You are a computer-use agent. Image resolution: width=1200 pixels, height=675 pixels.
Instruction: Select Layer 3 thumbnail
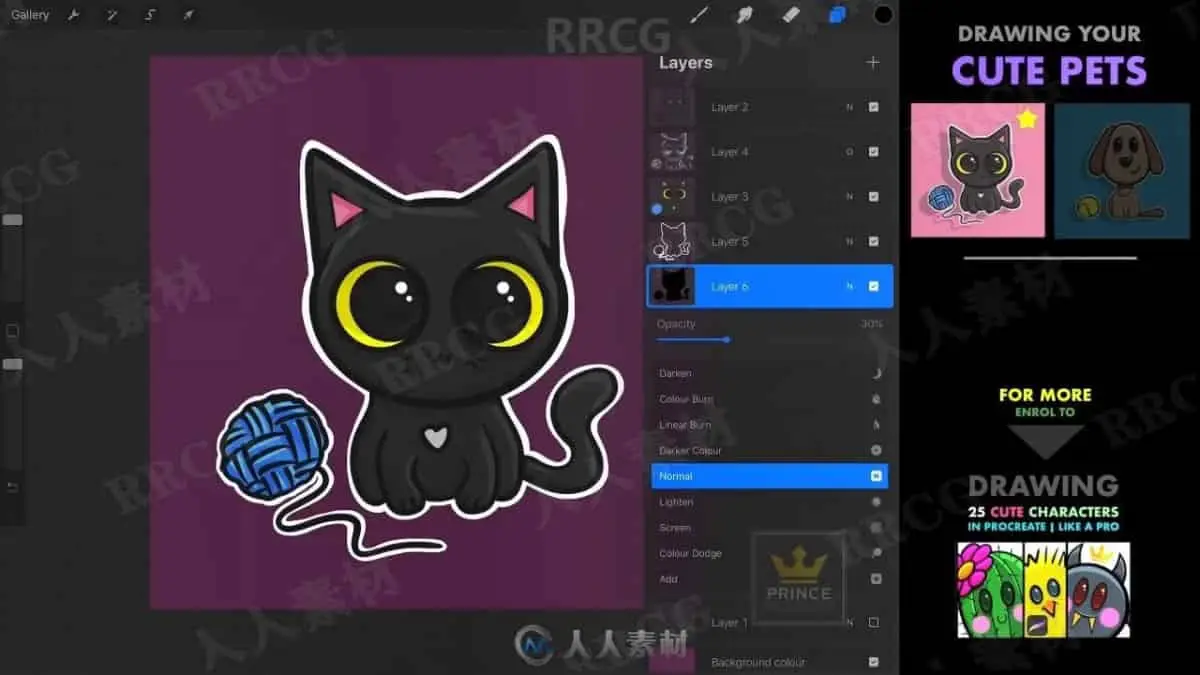click(672, 197)
